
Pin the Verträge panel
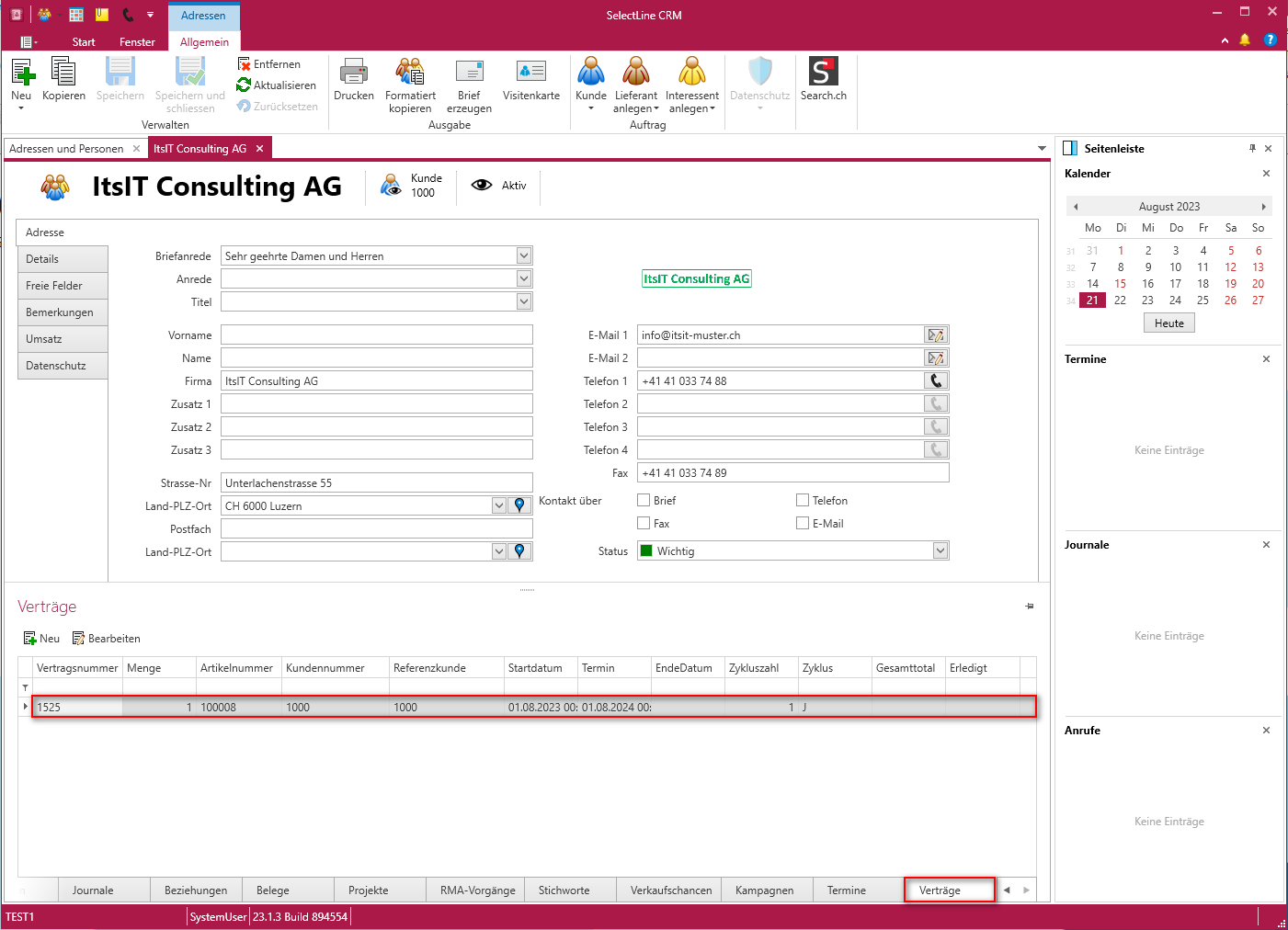point(1030,607)
